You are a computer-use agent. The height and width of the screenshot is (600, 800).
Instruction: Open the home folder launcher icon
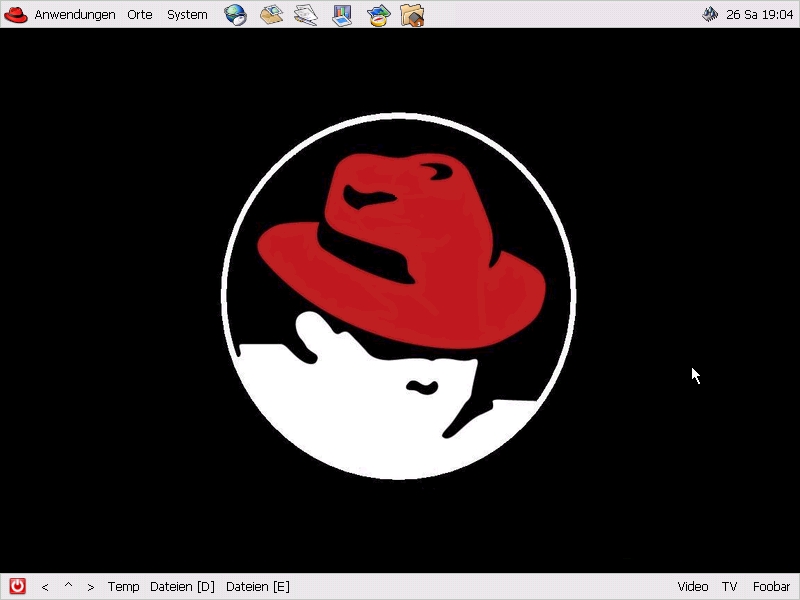click(412, 15)
